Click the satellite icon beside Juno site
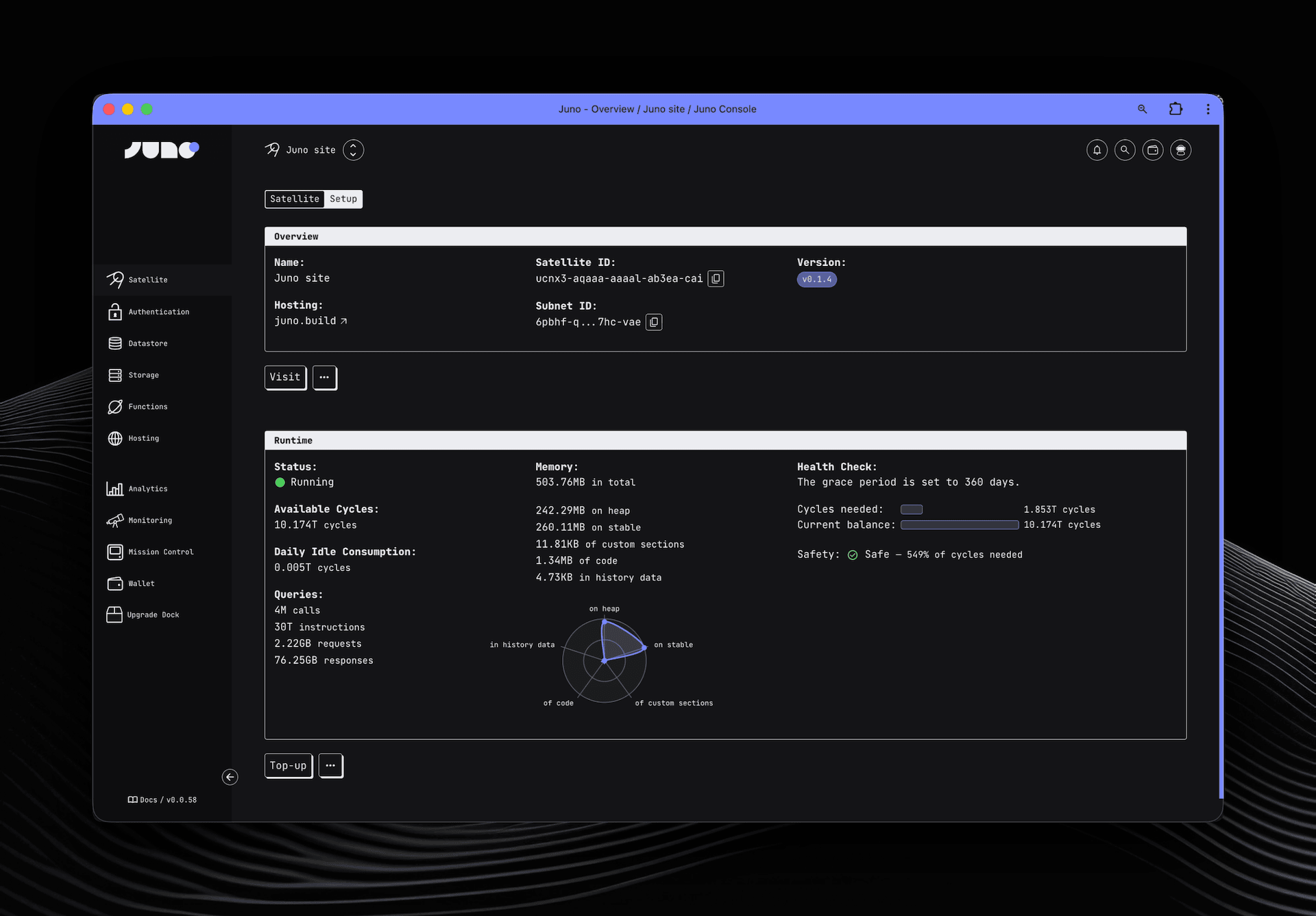 click(x=272, y=149)
